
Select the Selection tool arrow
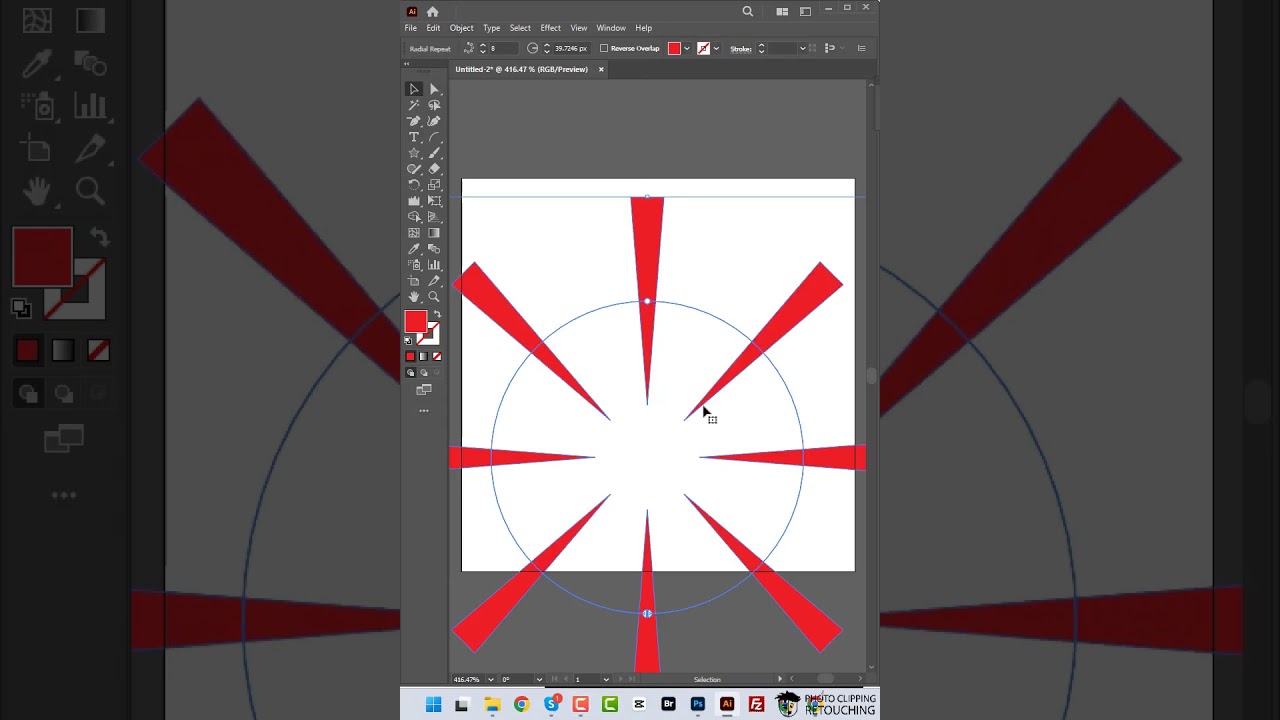coord(414,89)
